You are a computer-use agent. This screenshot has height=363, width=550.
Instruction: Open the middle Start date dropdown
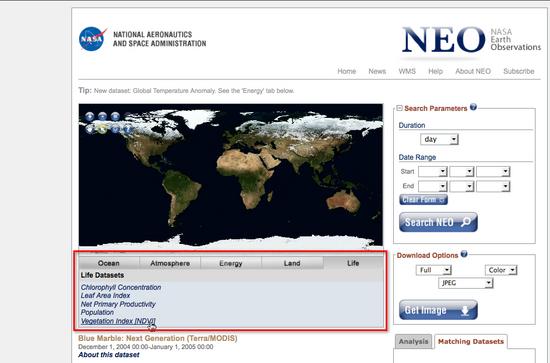coord(462,172)
